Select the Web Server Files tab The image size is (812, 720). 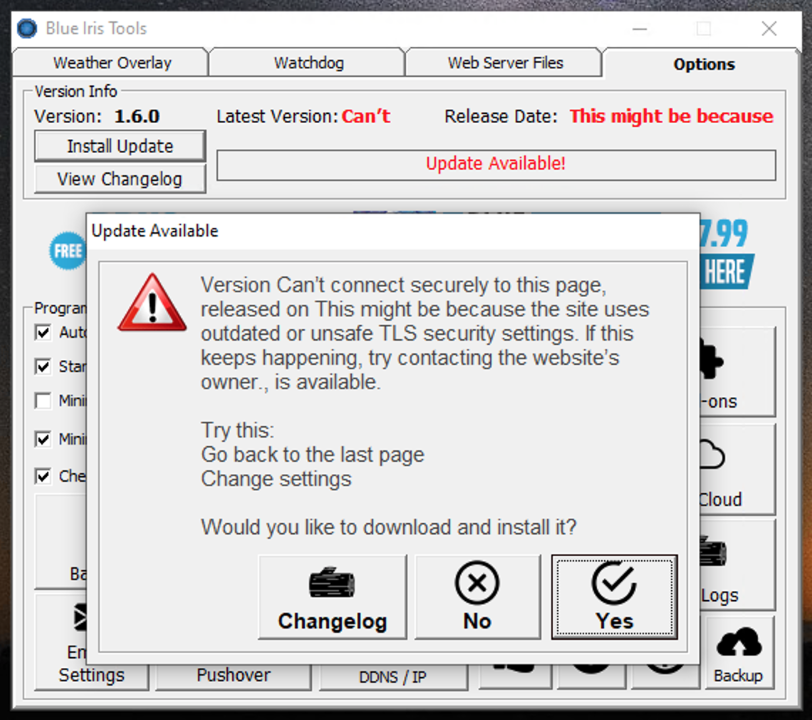pos(505,63)
